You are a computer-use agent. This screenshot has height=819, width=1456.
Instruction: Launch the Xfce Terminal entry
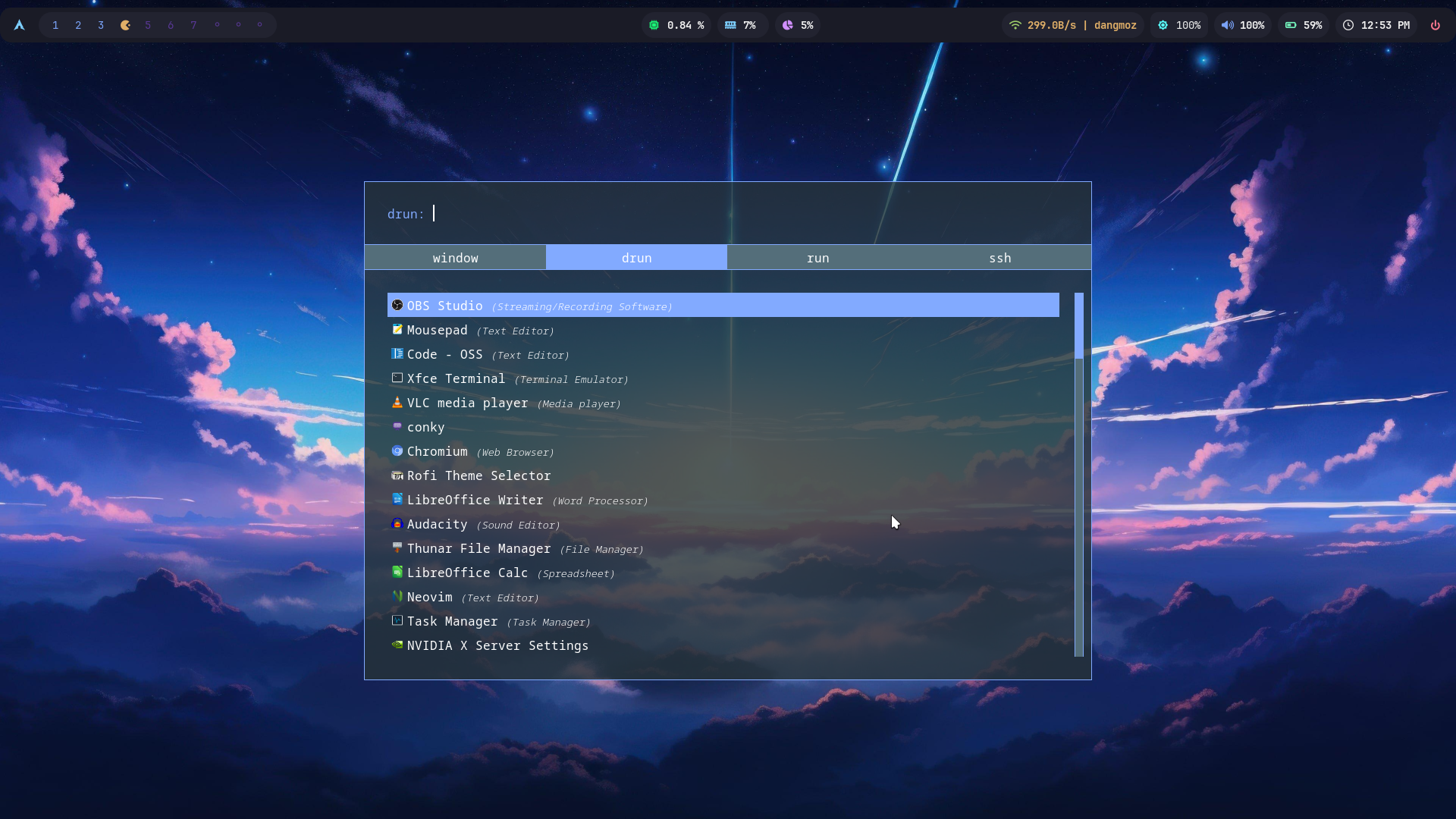point(456,378)
